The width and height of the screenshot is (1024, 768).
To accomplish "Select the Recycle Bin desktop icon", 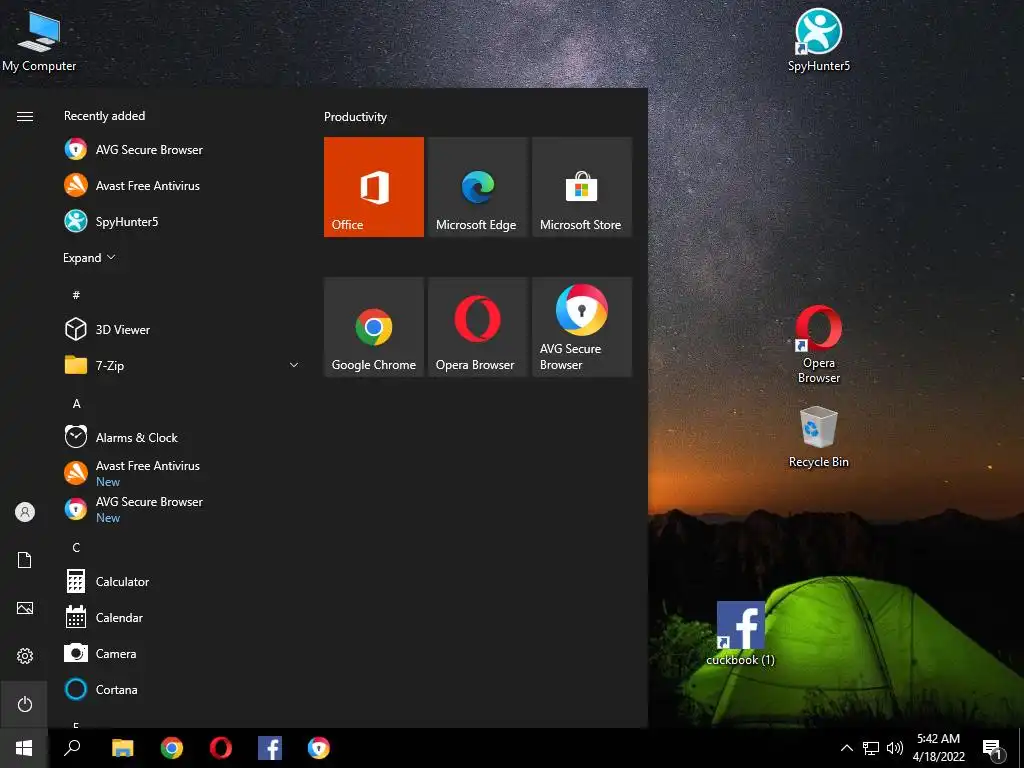I will click(x=818, y=437).
